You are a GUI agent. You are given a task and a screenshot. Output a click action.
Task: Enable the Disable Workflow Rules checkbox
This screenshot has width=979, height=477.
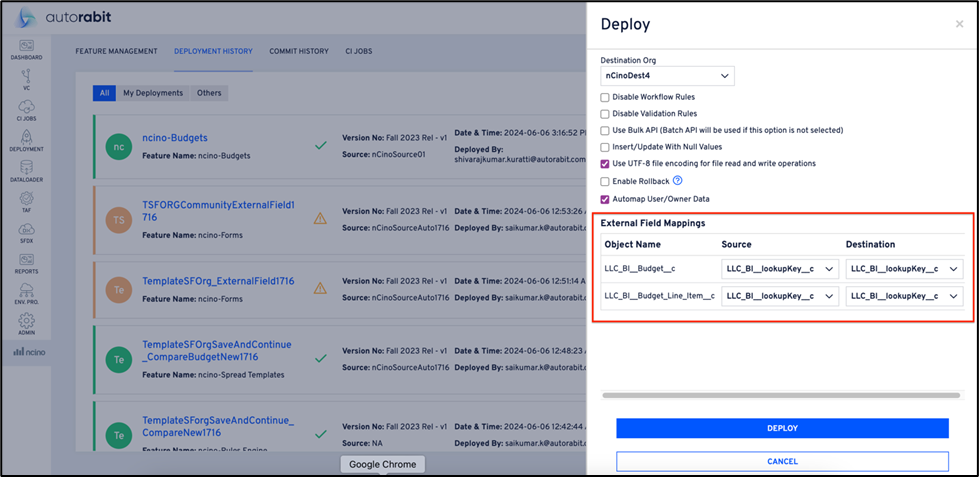coord(604,97)
